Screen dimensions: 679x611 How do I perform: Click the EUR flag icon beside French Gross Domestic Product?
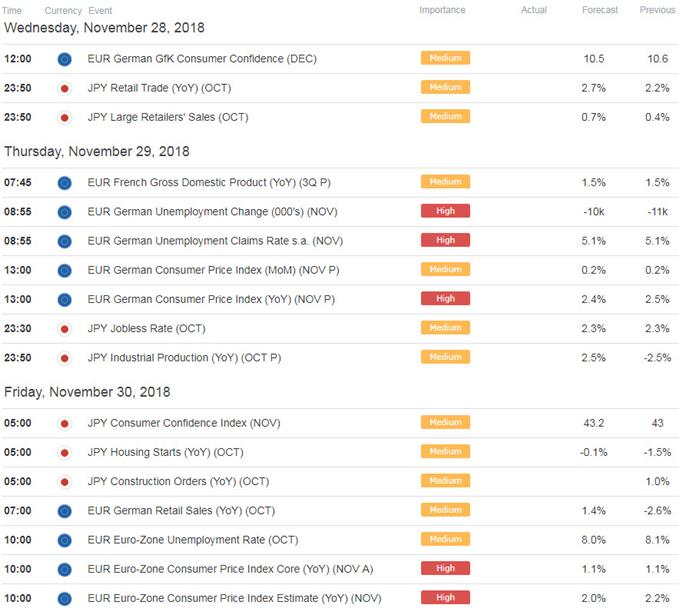click(x=65, y=183)
